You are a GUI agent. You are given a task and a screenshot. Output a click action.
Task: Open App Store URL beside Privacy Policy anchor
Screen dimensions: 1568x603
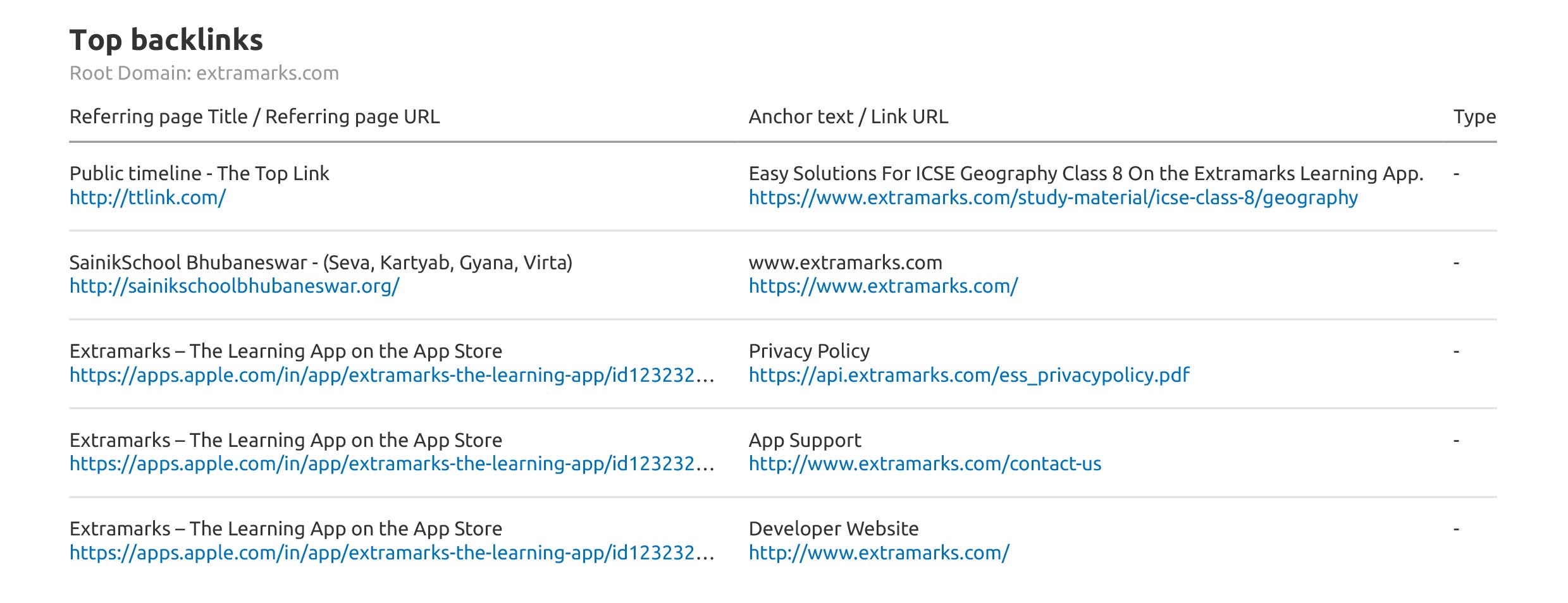(391, 375)
